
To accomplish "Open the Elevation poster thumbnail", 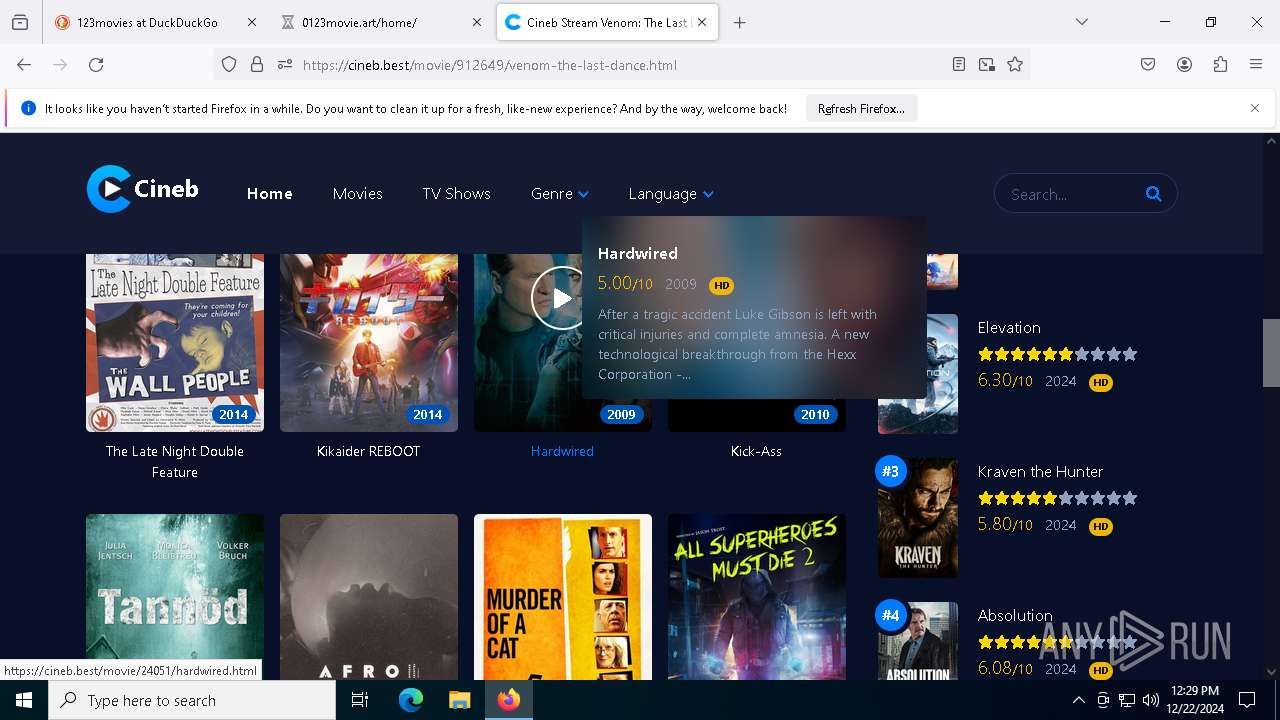I will (x=918, y=374).
